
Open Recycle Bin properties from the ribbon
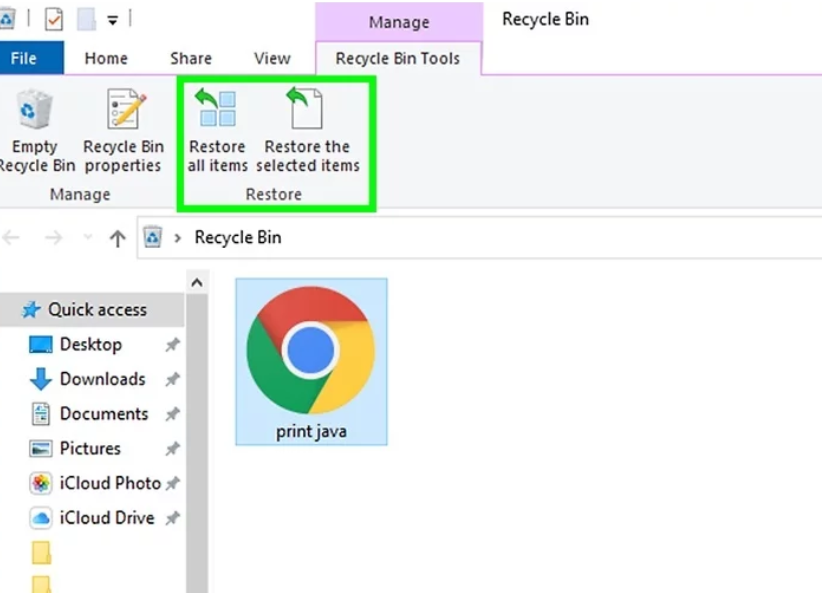pyautogui.click(x=124, y=112)
